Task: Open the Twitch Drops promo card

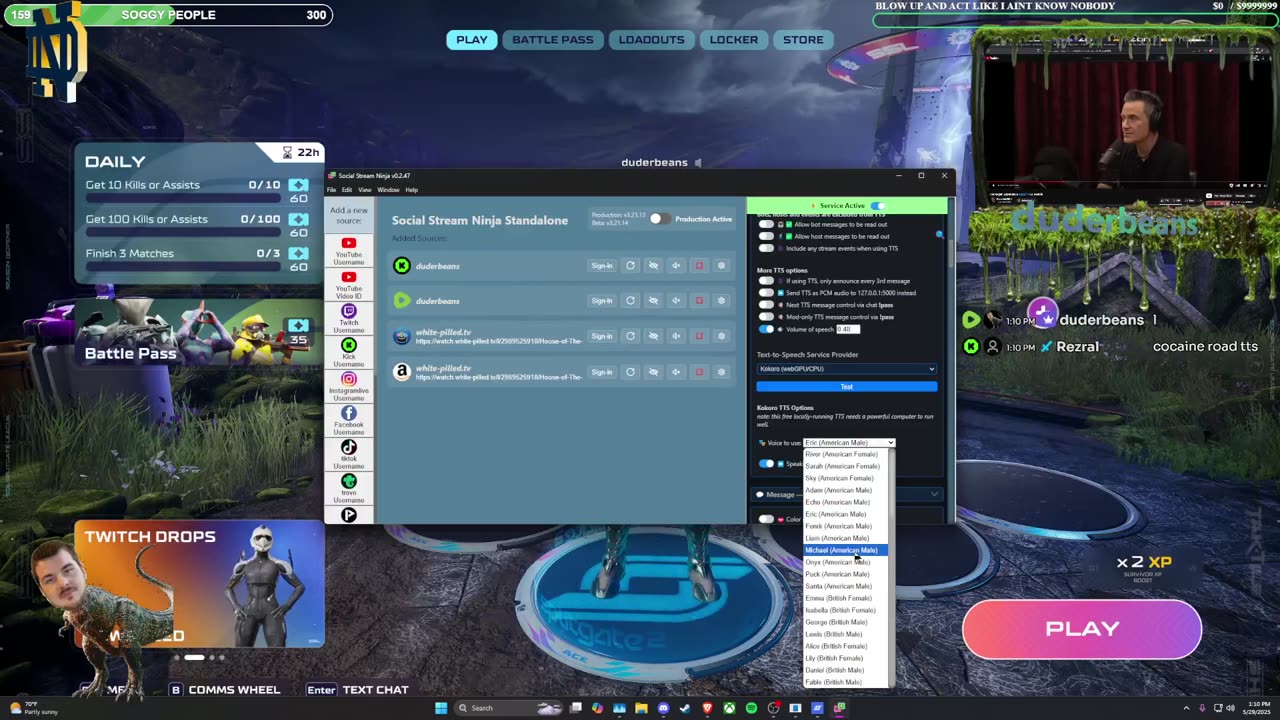Action: (199, 585)
